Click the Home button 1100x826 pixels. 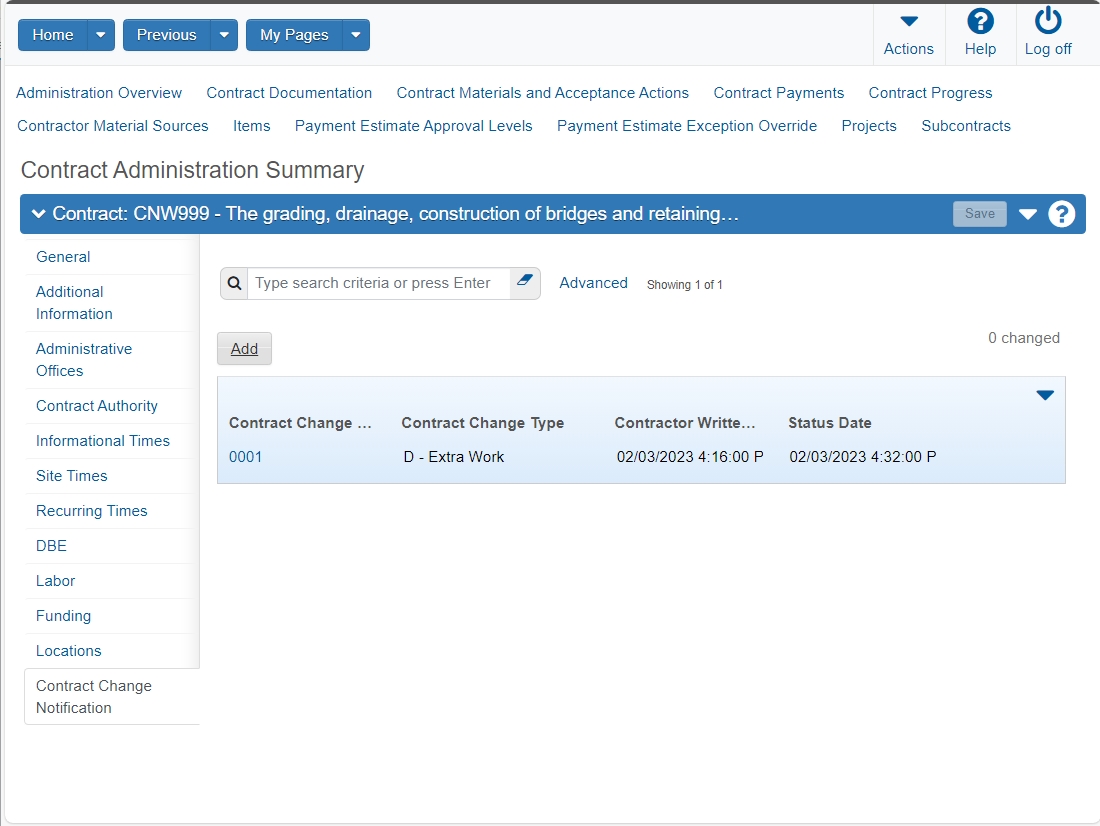[x=53, y=35]
